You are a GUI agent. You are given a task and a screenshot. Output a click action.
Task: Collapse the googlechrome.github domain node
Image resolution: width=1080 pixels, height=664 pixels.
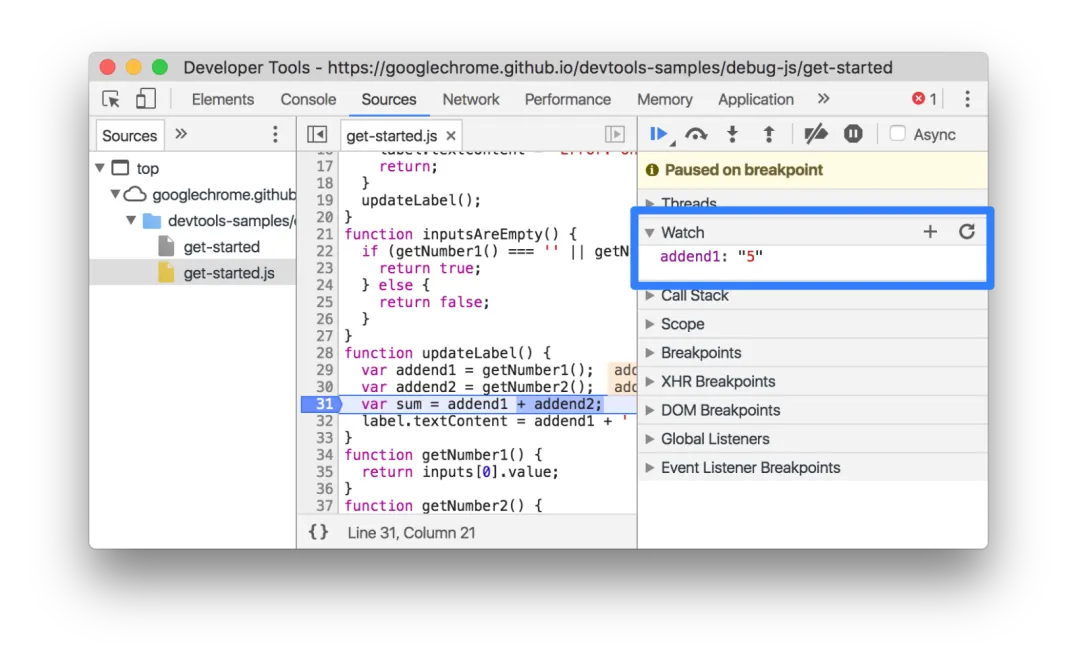pos(116,194)
